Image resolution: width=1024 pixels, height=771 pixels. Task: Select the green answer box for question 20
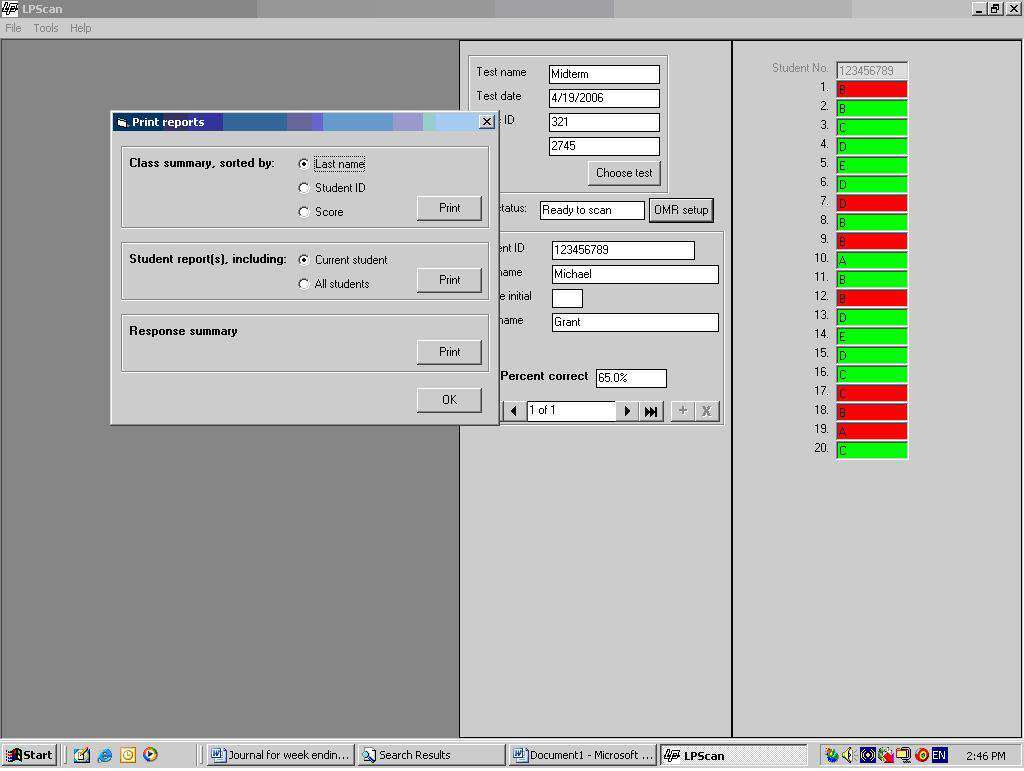[872, 450]
